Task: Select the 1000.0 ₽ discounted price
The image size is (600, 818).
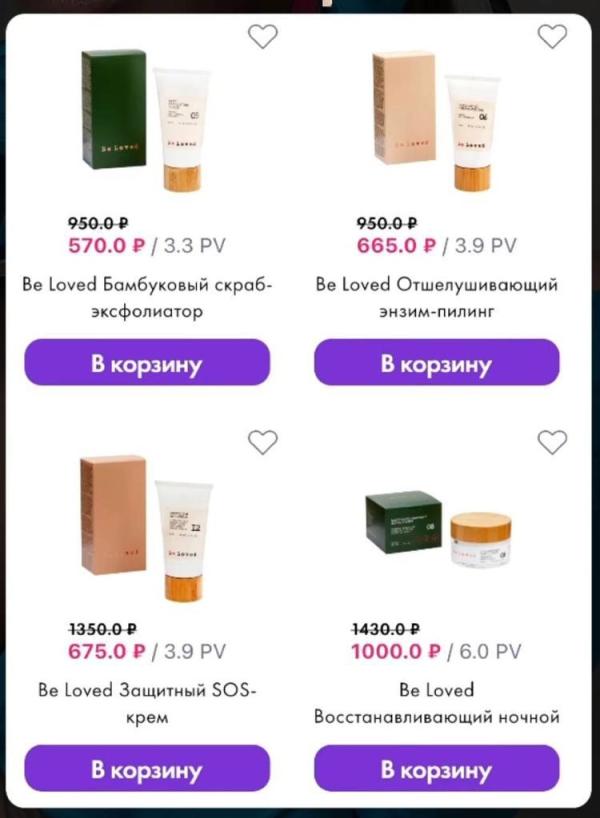Action: click(x=396, y=652)
